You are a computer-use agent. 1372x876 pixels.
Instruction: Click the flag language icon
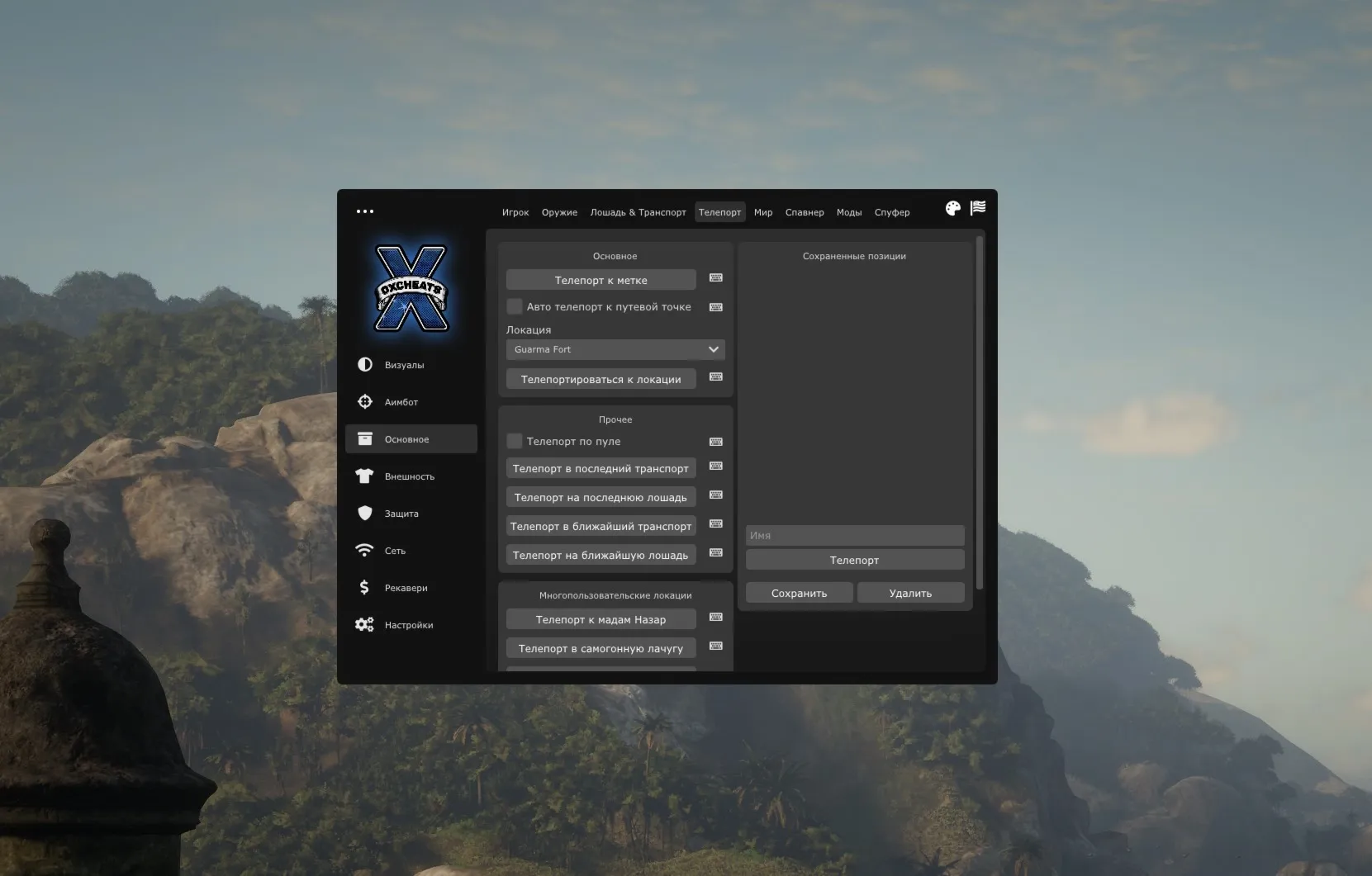[978, 208]
